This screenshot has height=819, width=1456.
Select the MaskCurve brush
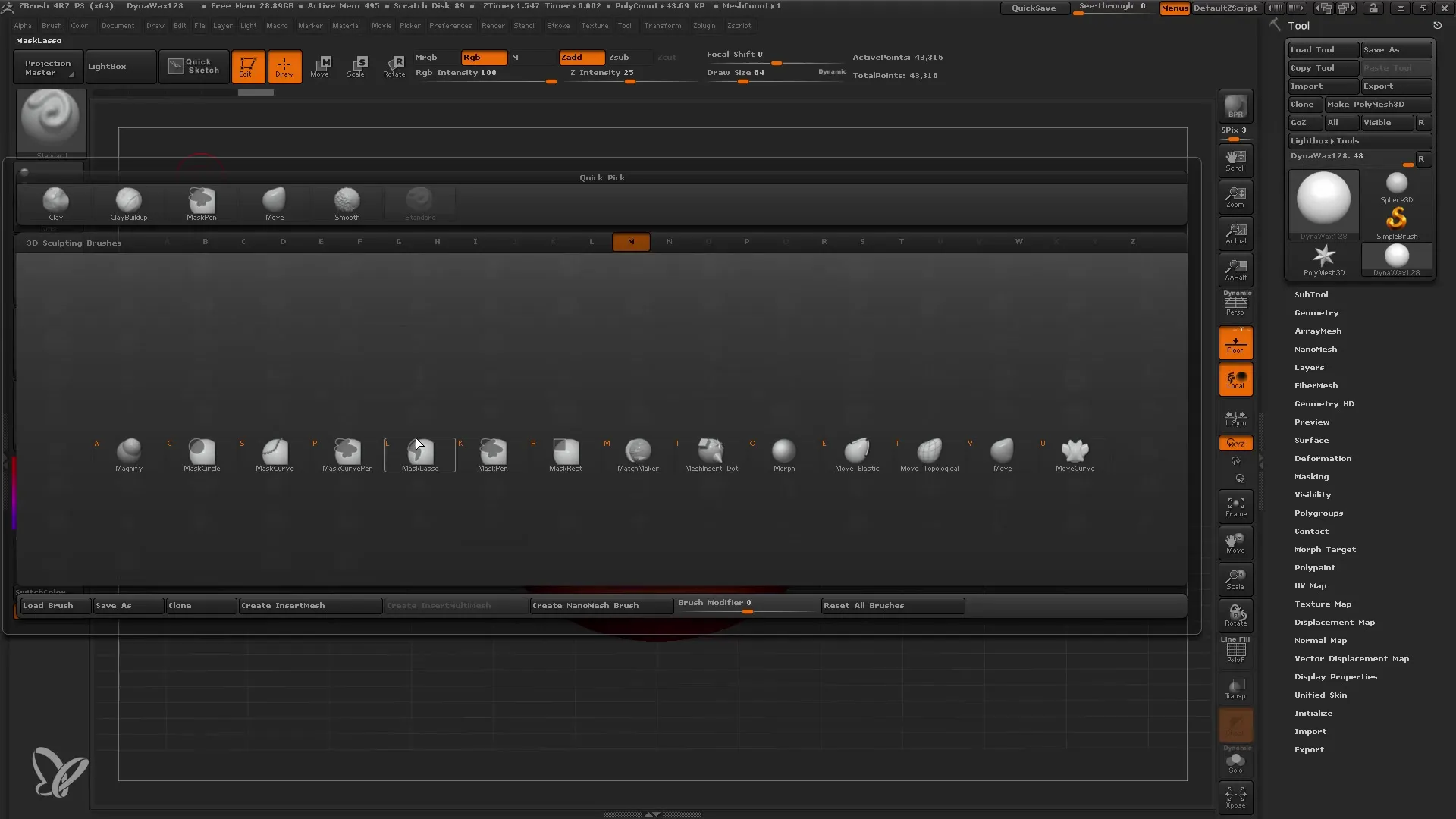tap(275, 455)
